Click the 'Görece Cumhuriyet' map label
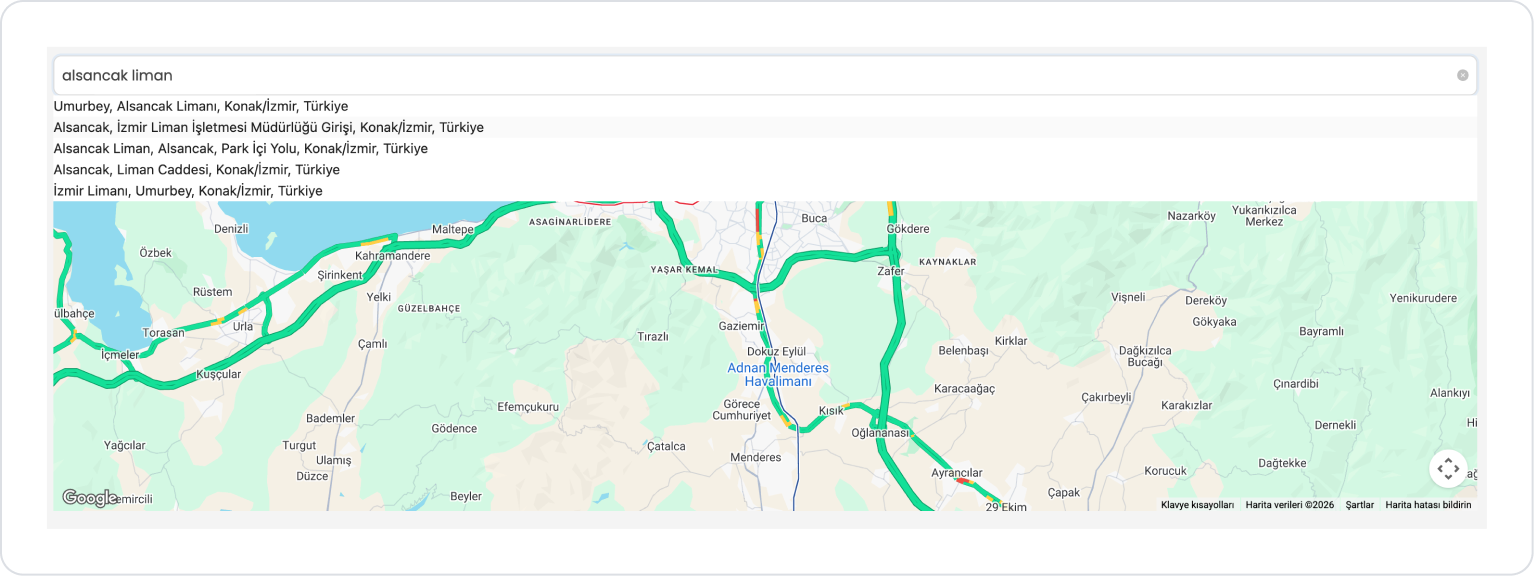This screenshot has width=1534, height=576. (x=742, y=409)
